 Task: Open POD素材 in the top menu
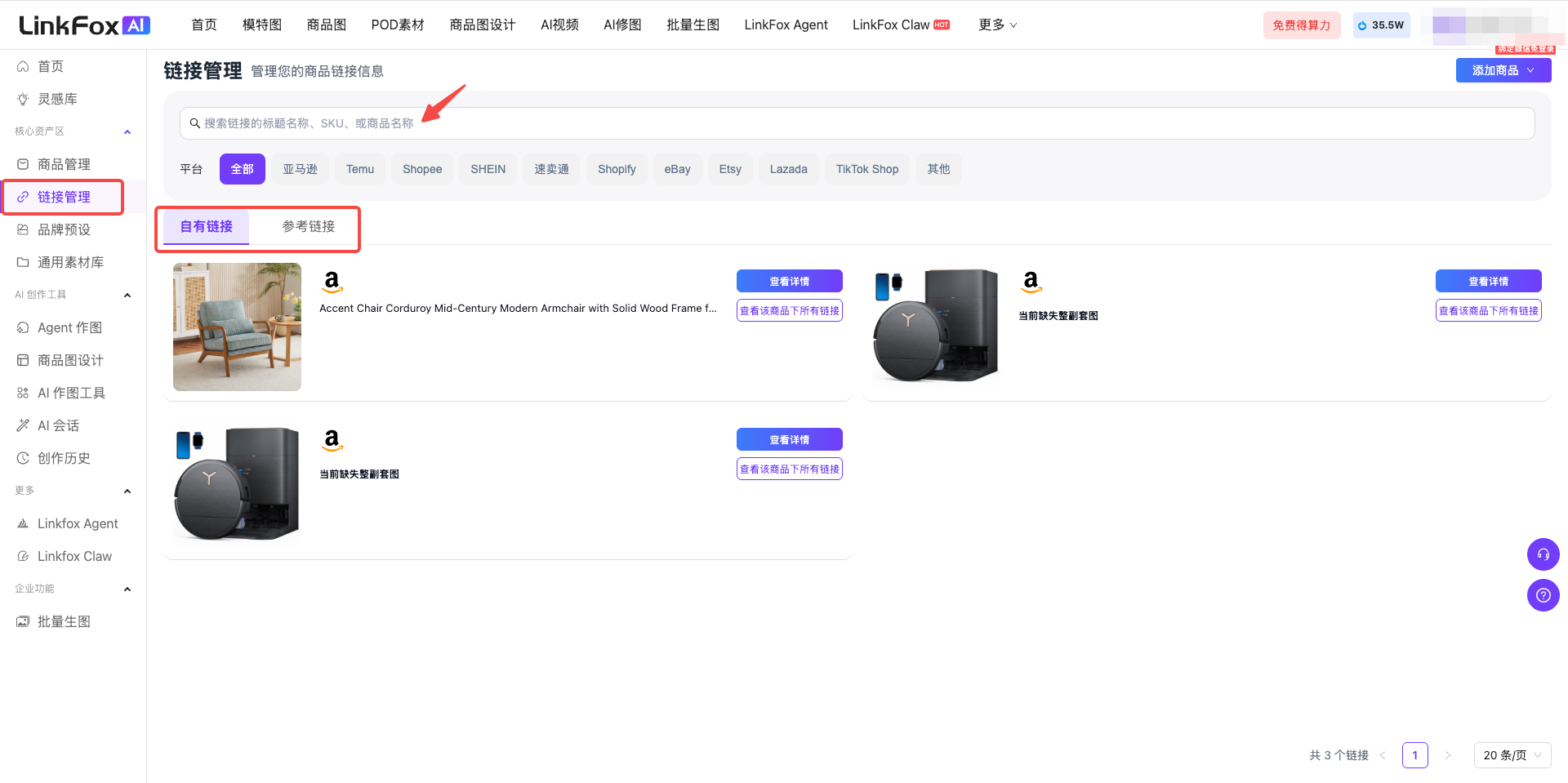pos(398,25)
